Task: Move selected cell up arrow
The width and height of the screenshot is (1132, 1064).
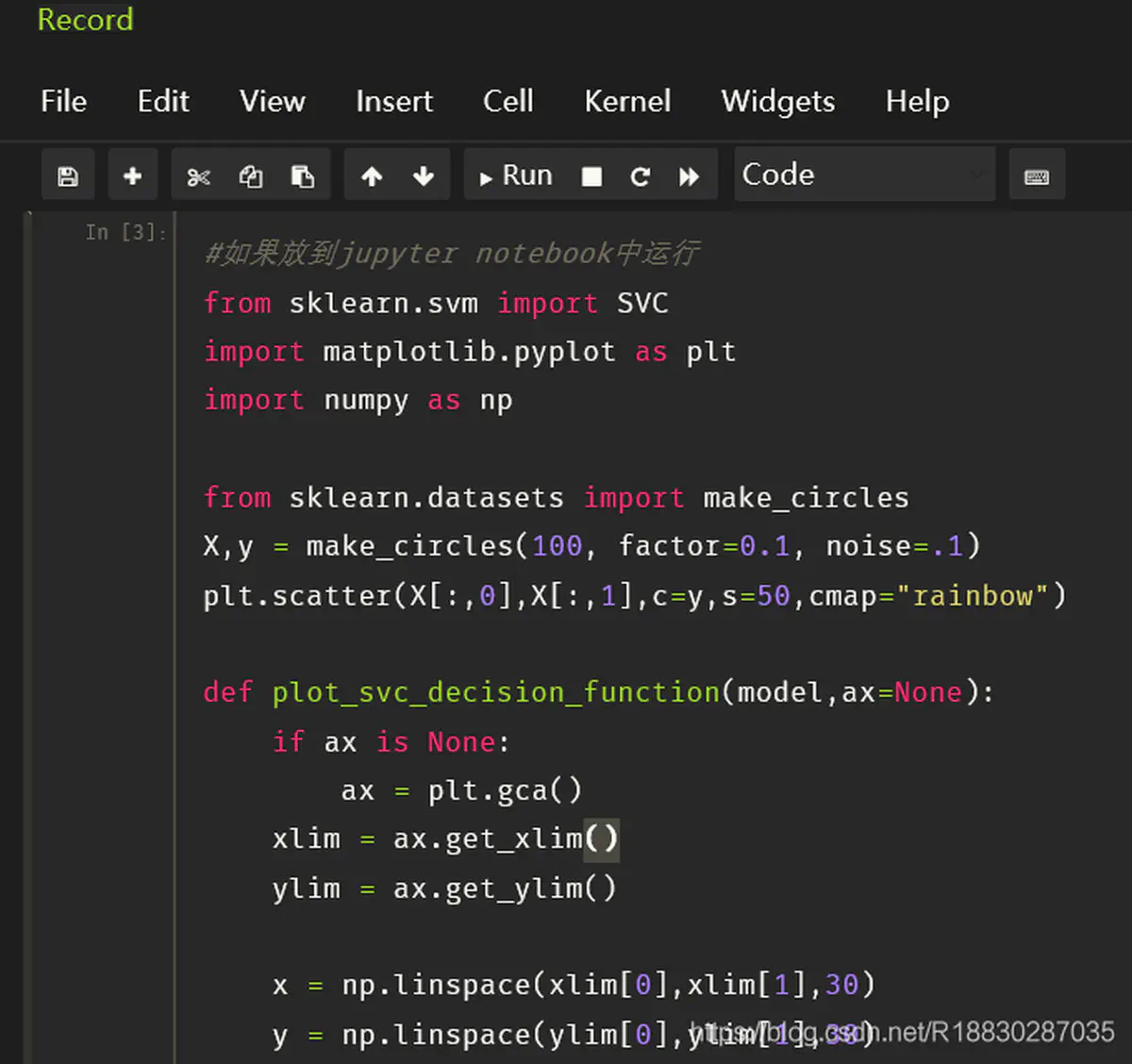Action: tap(372, 176)
